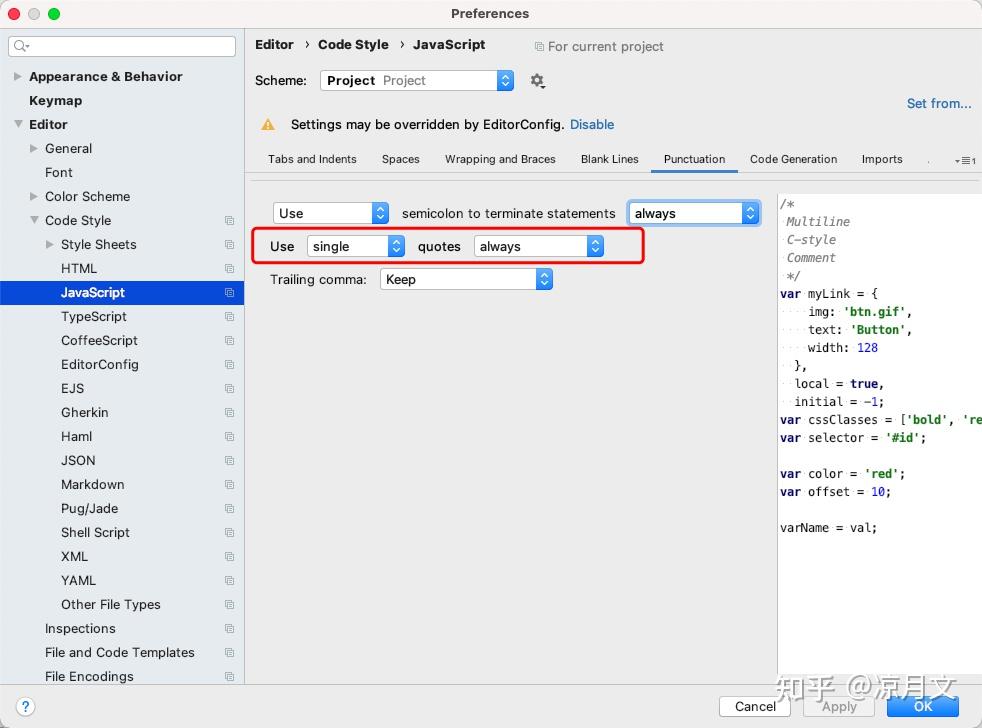This screenshot has height=728, width=982.
Task: Click the help question mark button
Action: coord(26,706)
